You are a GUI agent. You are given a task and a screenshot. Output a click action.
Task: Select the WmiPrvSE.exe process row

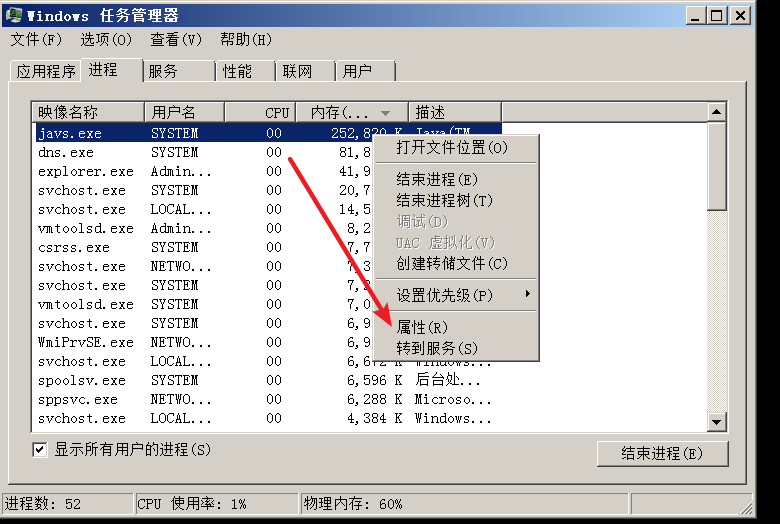point(269,342)
